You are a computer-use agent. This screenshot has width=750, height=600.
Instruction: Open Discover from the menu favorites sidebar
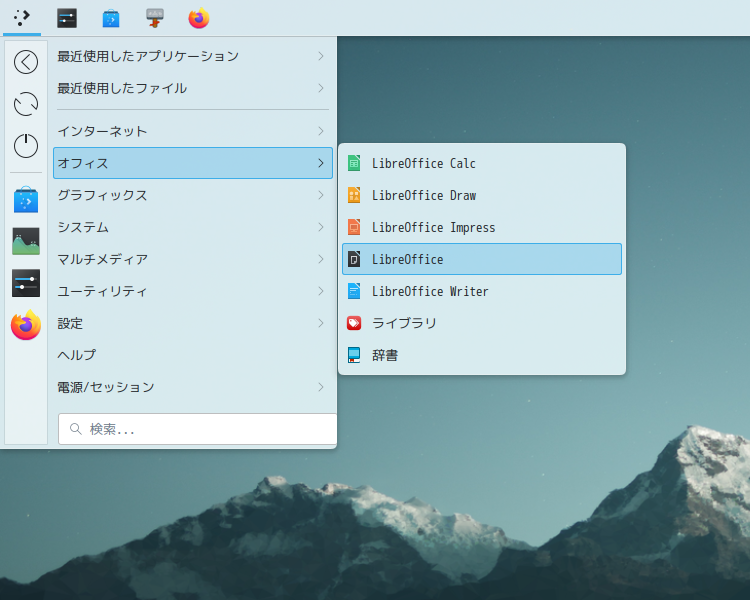point(26,200)
